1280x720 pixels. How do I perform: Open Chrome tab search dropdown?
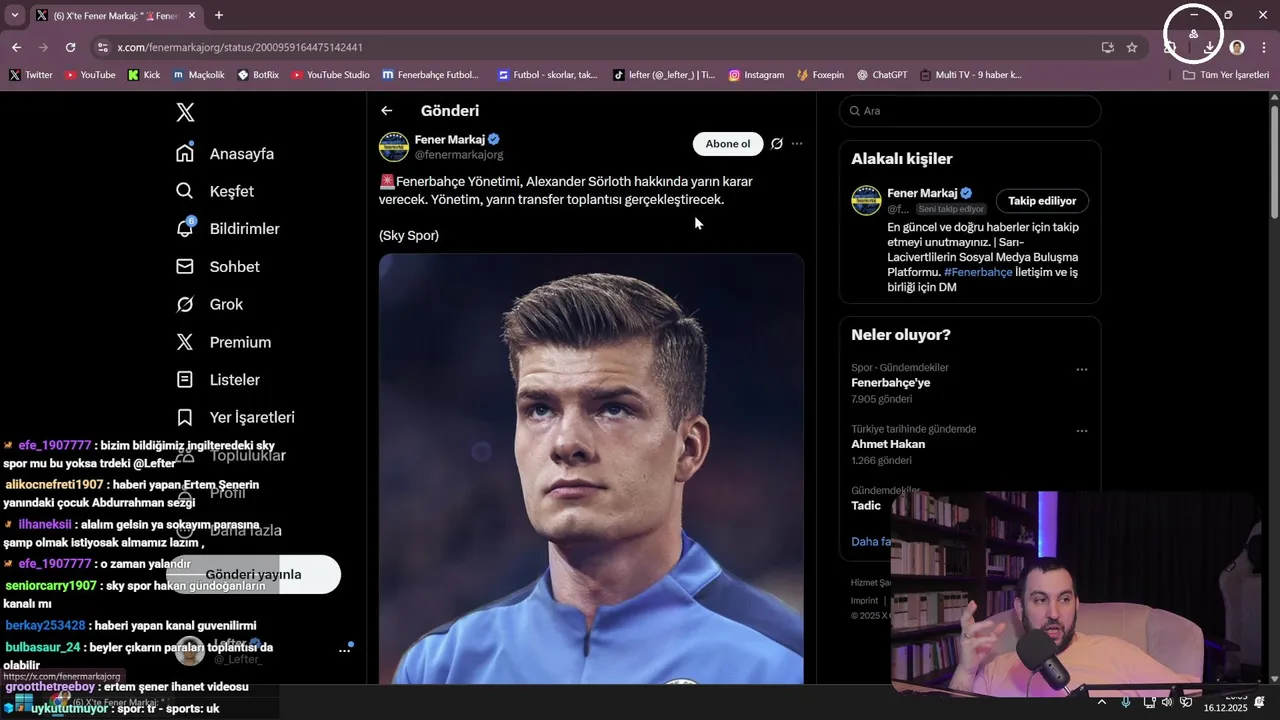[14, 15]
